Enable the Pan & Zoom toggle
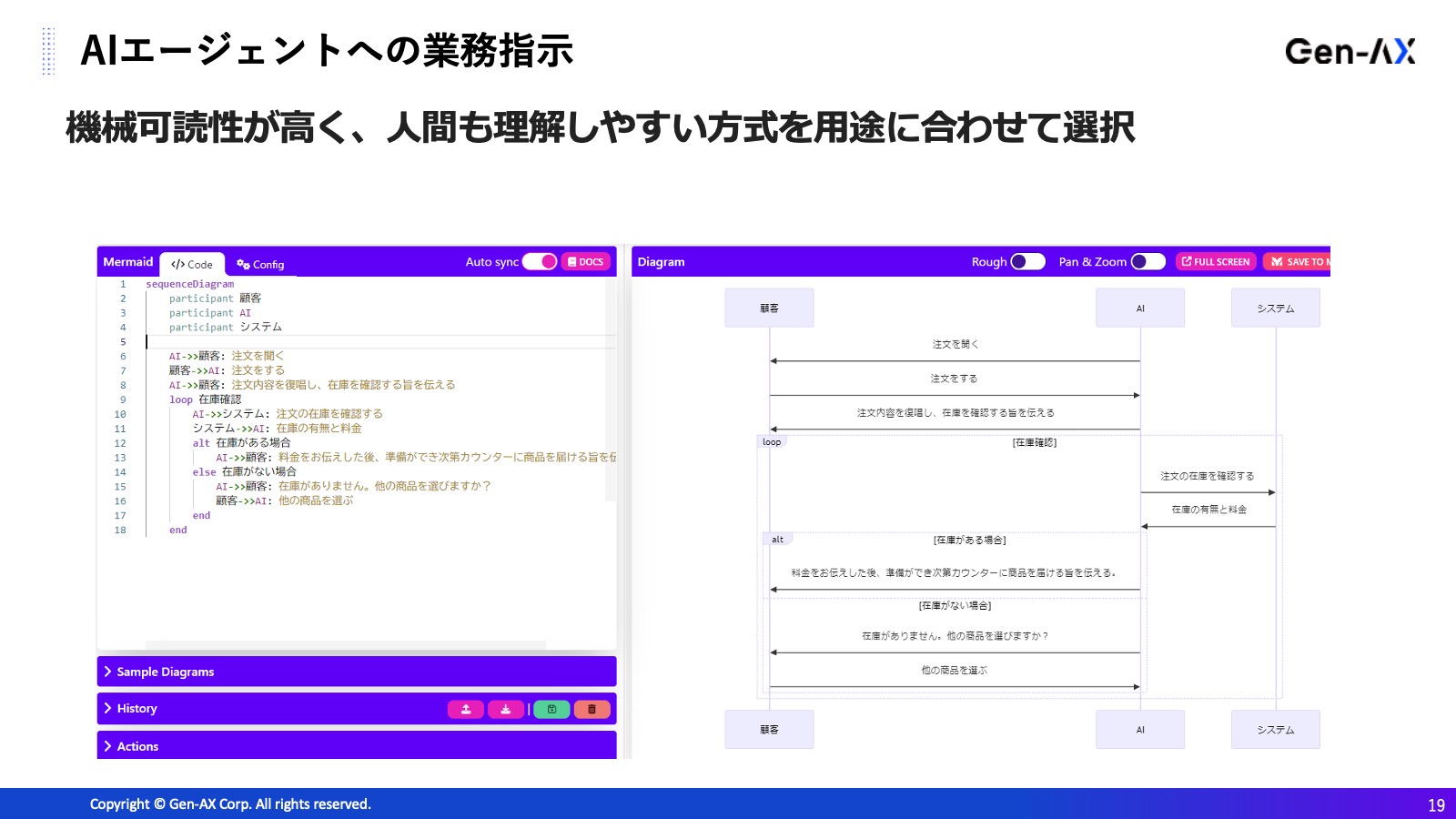1456x819 pixels. click(1148, 262)
